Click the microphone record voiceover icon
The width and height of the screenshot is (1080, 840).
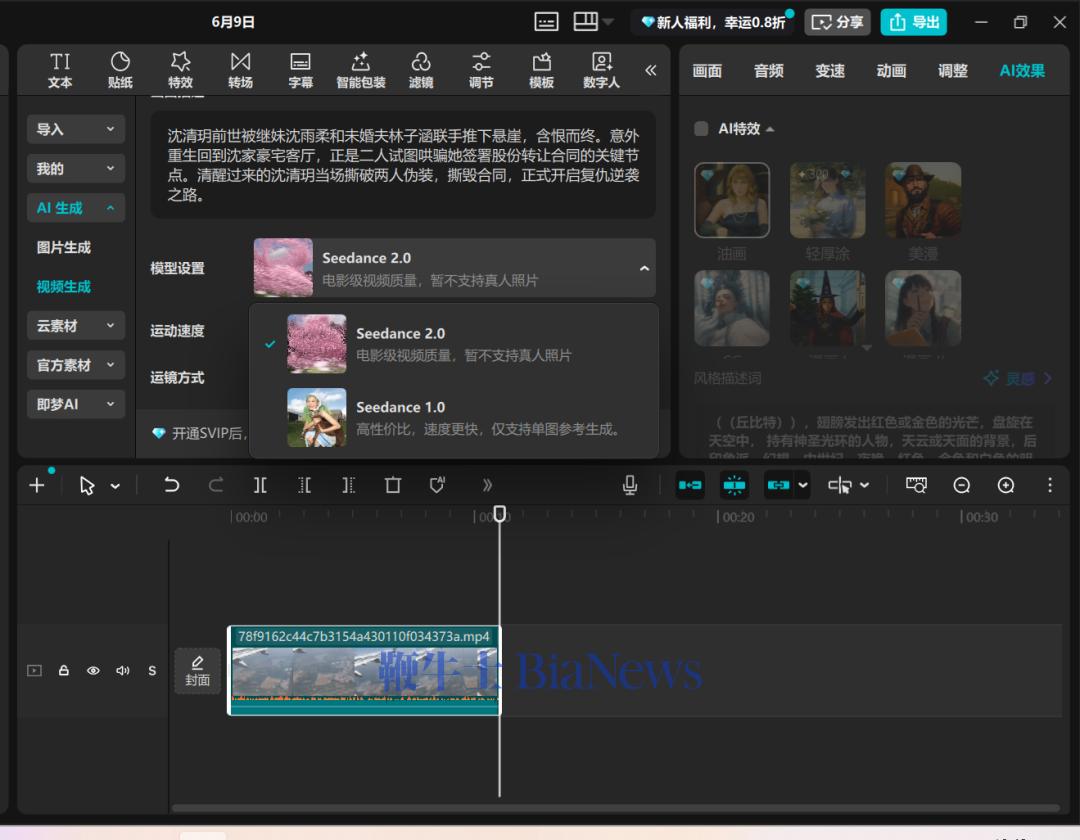tap(630, 485)
